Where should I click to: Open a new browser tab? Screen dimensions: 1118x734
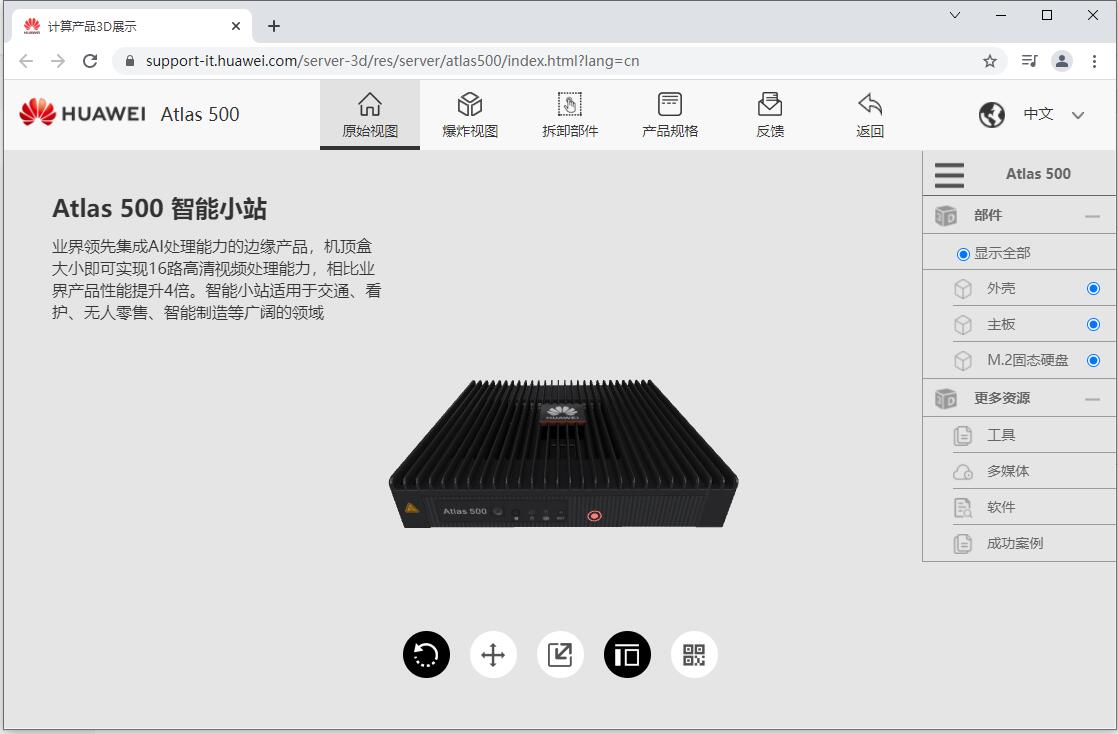click(x=274, y=26)
